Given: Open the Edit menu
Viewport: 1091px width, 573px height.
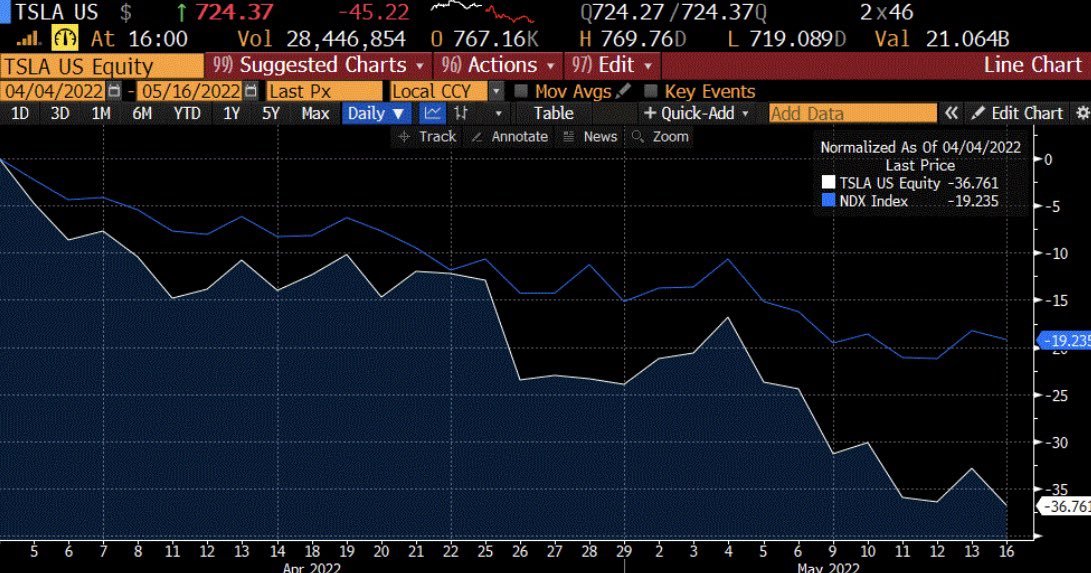Looking at the screenshot, I should click(612, 65).
